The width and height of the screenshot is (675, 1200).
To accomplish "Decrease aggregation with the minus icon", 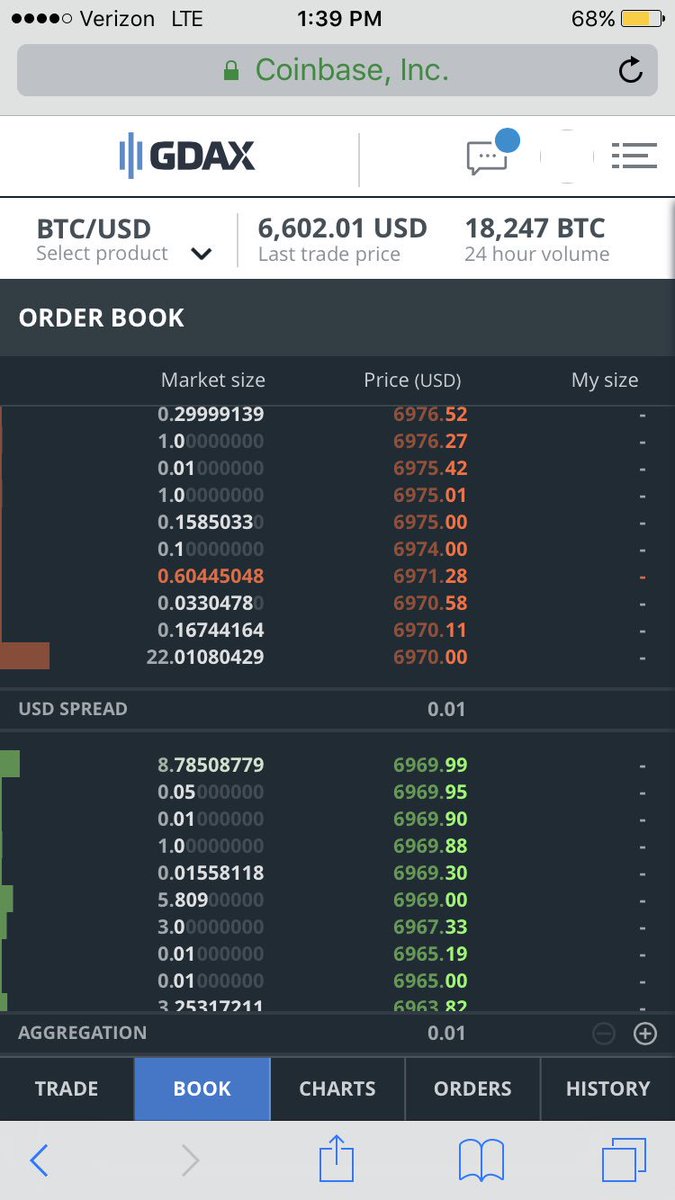I will [603, 1034].
